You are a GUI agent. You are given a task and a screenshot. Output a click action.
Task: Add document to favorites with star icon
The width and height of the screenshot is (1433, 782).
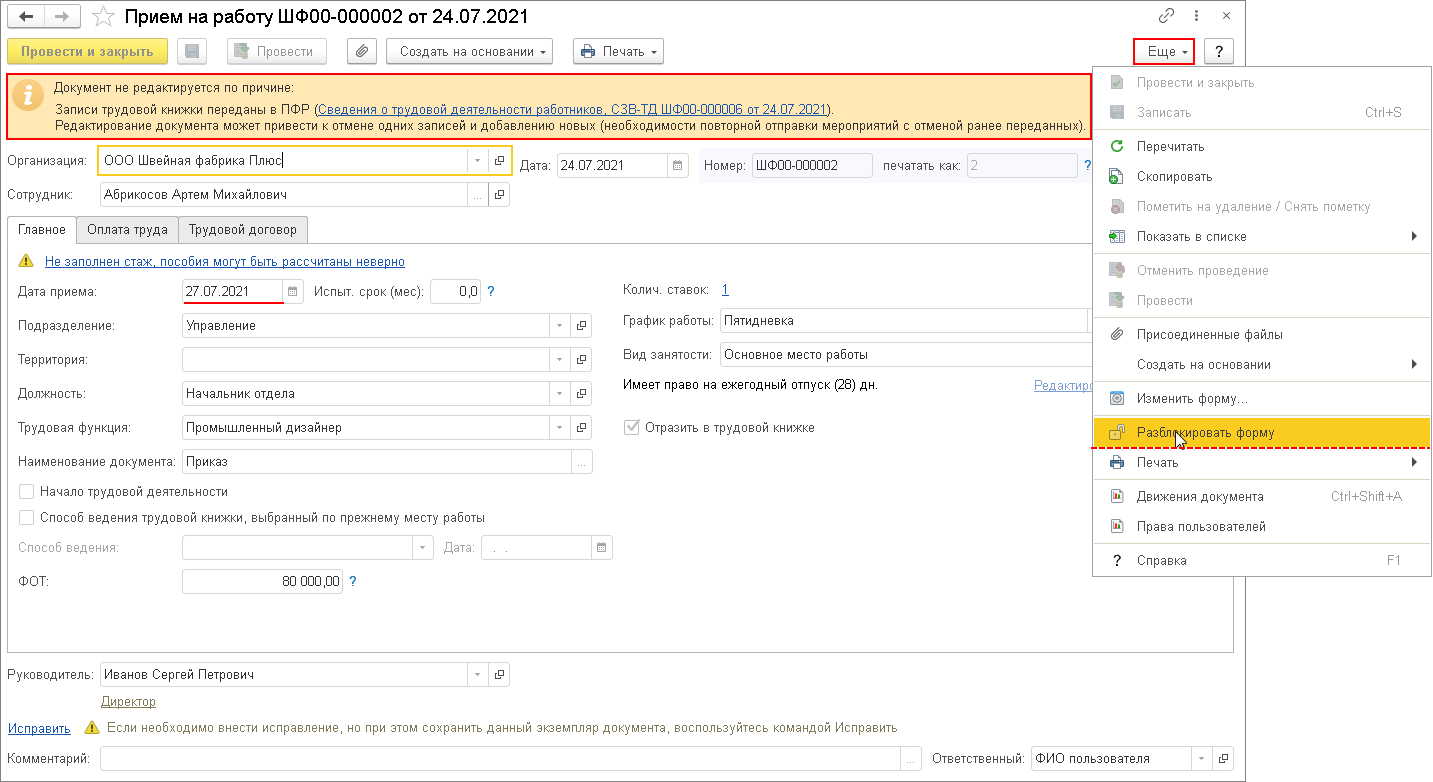(102, 17)
